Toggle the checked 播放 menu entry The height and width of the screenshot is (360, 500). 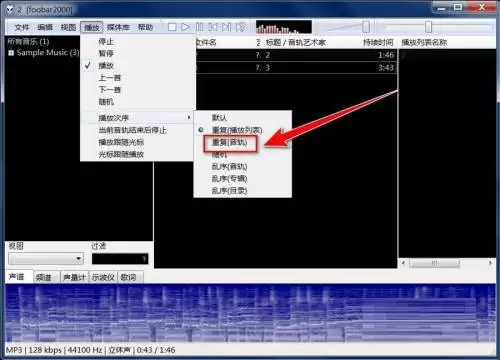tap(106, 66)
